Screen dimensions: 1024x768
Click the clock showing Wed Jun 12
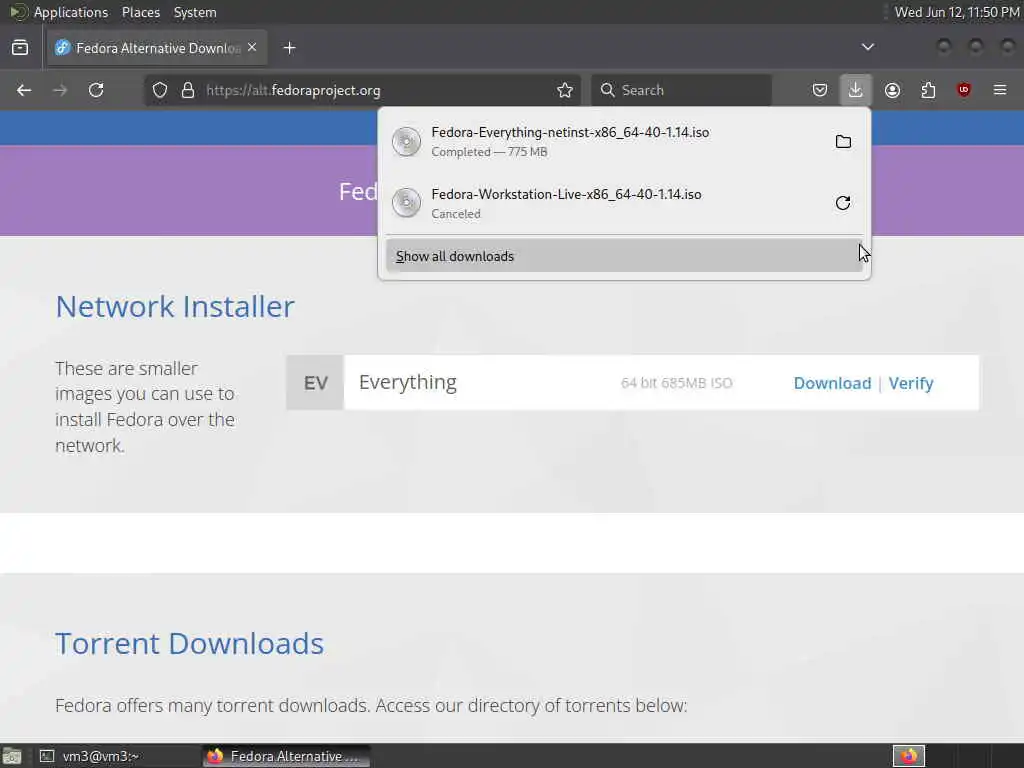click(x=957, y=12)
